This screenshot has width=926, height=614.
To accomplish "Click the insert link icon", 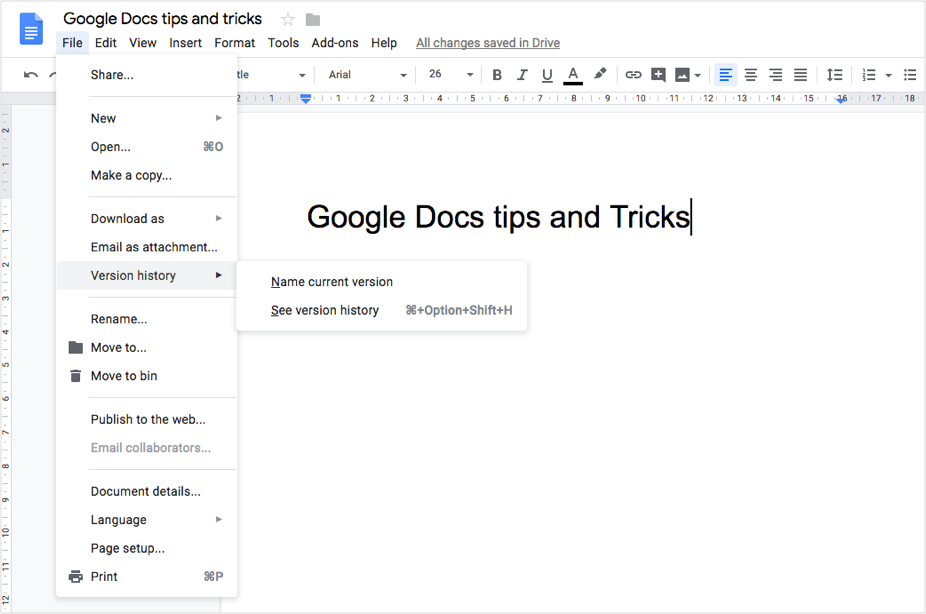I will tap(633, 75).
